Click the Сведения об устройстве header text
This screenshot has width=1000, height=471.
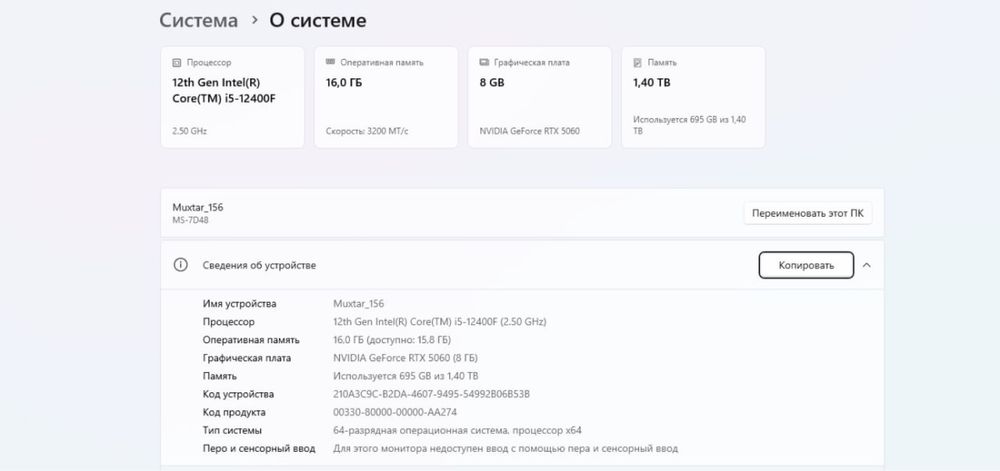259,265
